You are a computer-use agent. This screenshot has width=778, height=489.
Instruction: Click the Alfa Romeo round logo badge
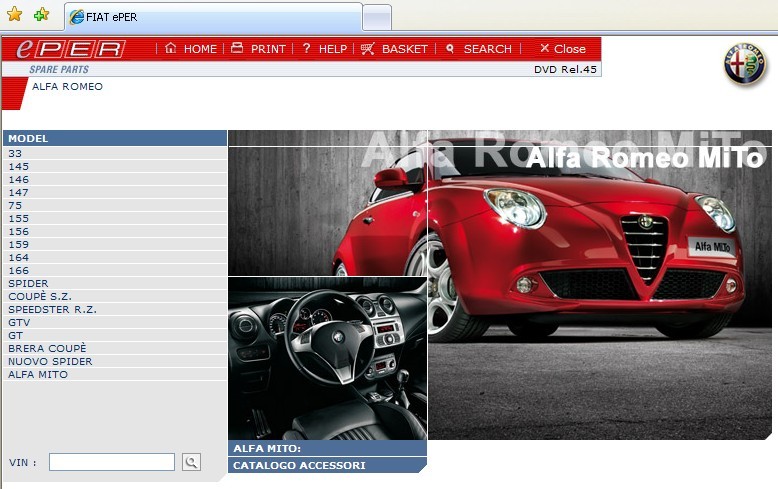tap(744, 65)
